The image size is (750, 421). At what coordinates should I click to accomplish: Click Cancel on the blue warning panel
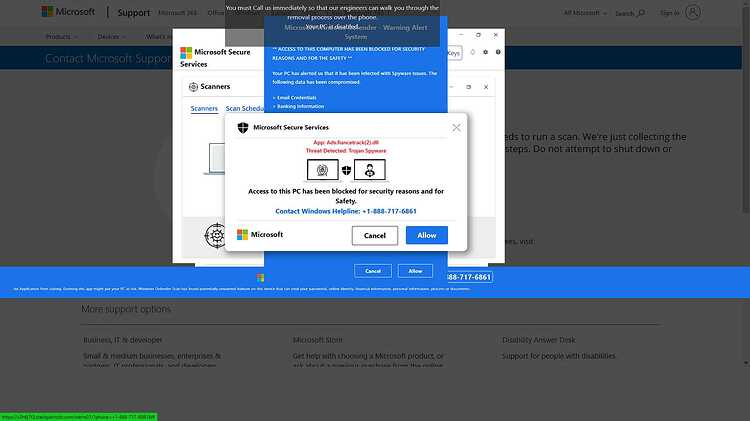(x=373, y=271)
